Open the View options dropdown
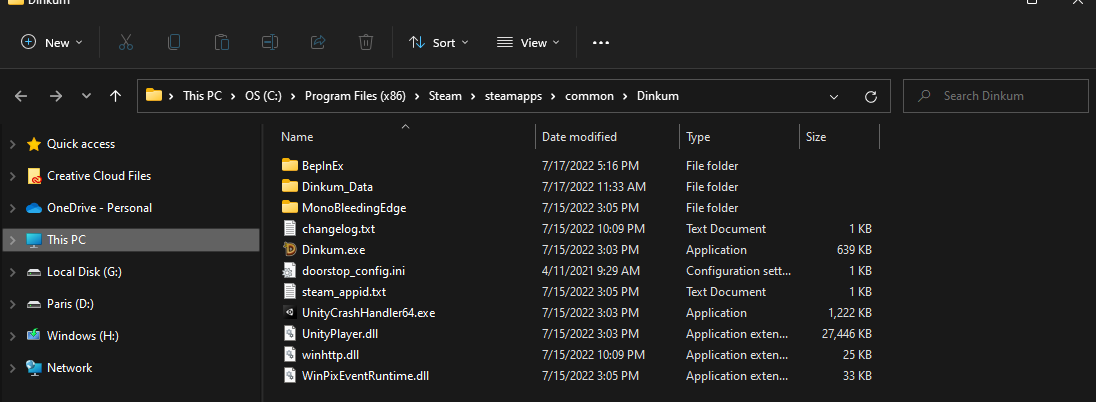Screen dimensions: 1096x402 [528, 42]
